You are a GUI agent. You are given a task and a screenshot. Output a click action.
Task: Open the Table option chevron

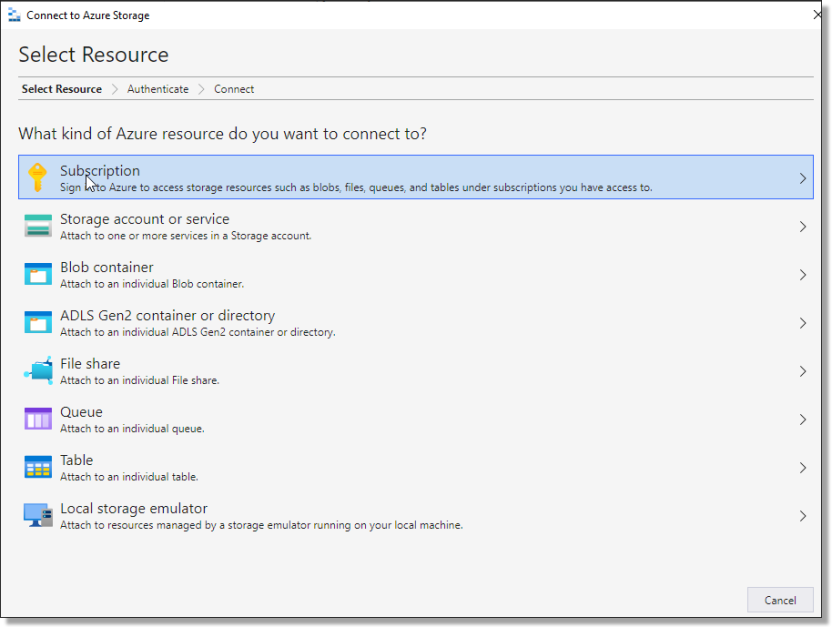click(x=802, y=467)
